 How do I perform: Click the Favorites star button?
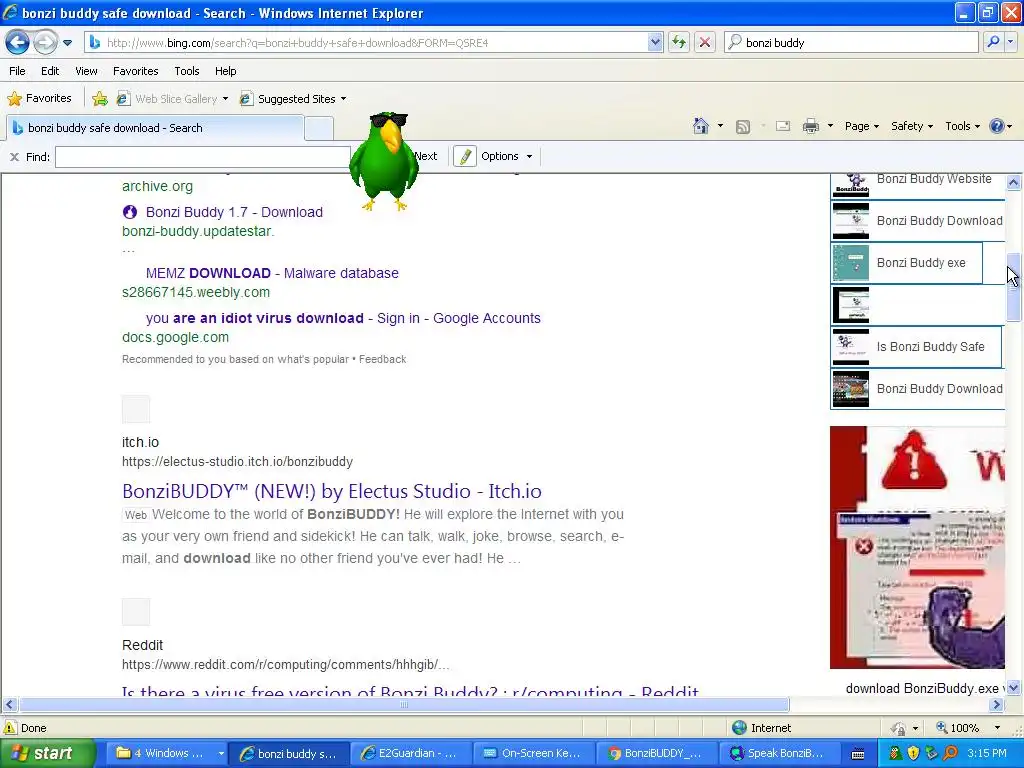(x=39, y=99)
